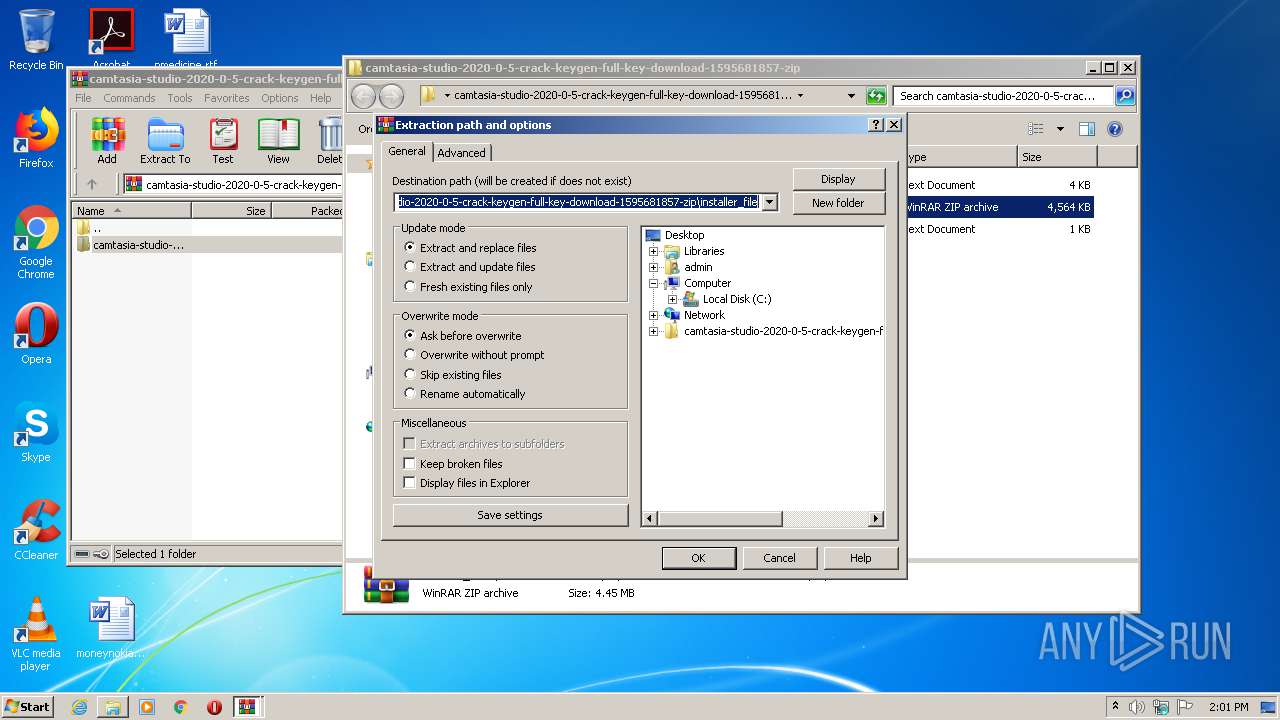
Task: Select Rename automatically option
Action: click(x=464, y=394)
